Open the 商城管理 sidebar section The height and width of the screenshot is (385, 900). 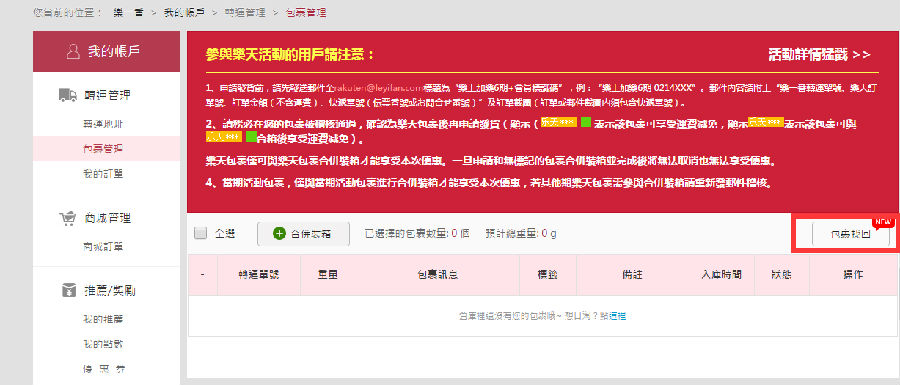pyautogui.click(x=107, y=218)
